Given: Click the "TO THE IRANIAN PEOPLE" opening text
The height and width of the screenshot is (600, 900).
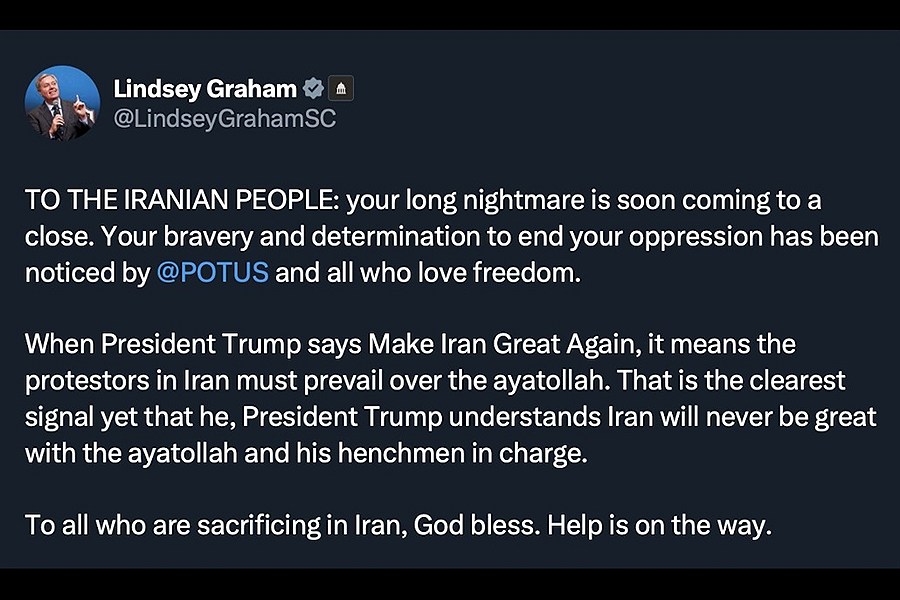Looking at the screenshot, I should 183,199.
